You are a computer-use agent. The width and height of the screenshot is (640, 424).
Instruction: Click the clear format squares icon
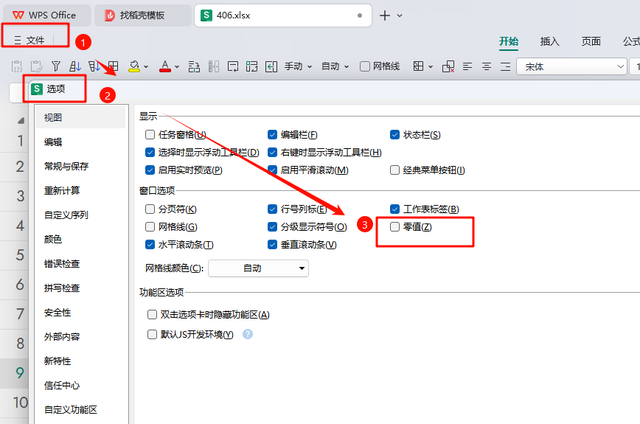coord(448,66)
